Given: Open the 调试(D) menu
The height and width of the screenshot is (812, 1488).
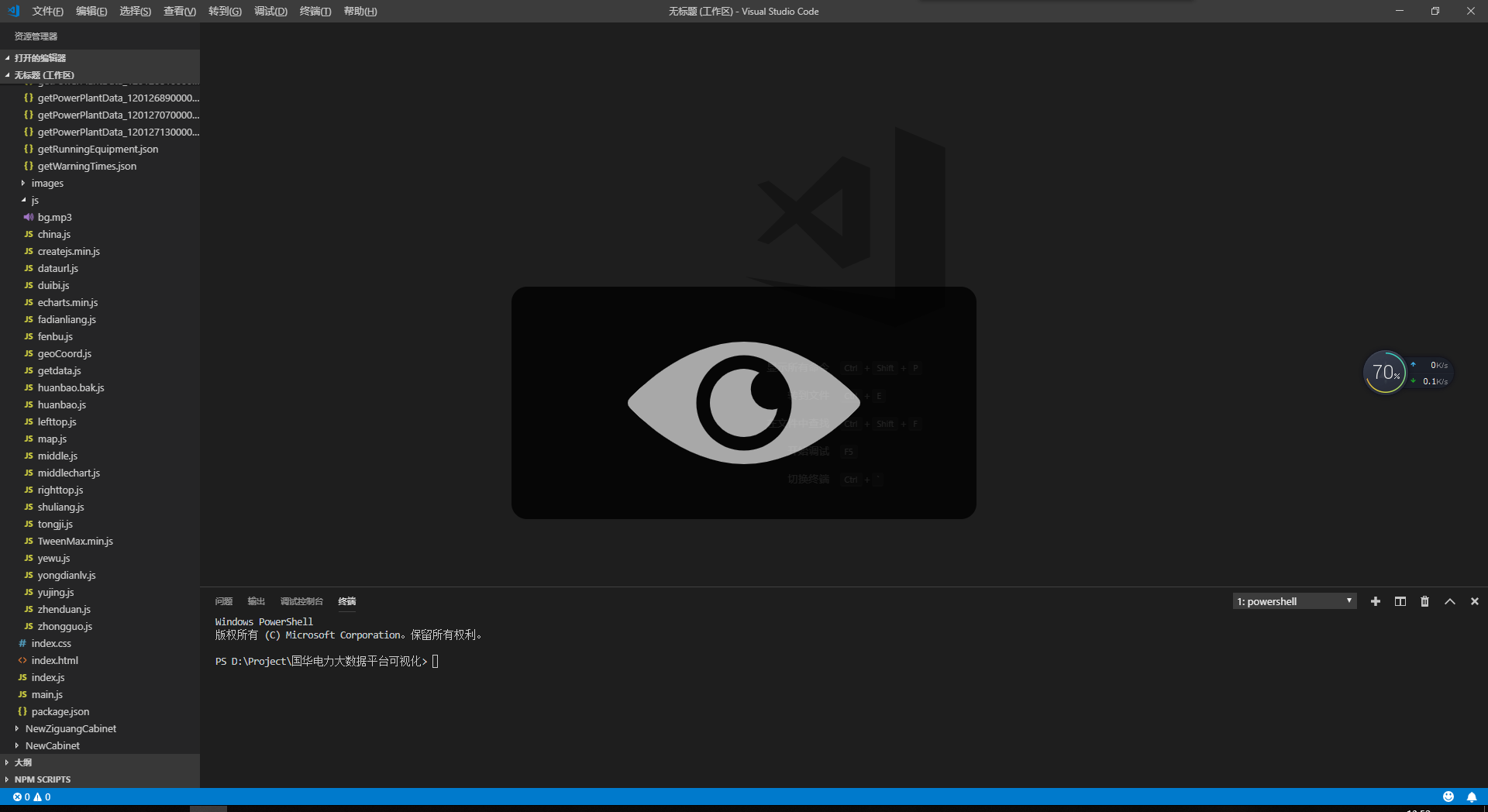Looking at the screenshot, I should tap(270, 11).
